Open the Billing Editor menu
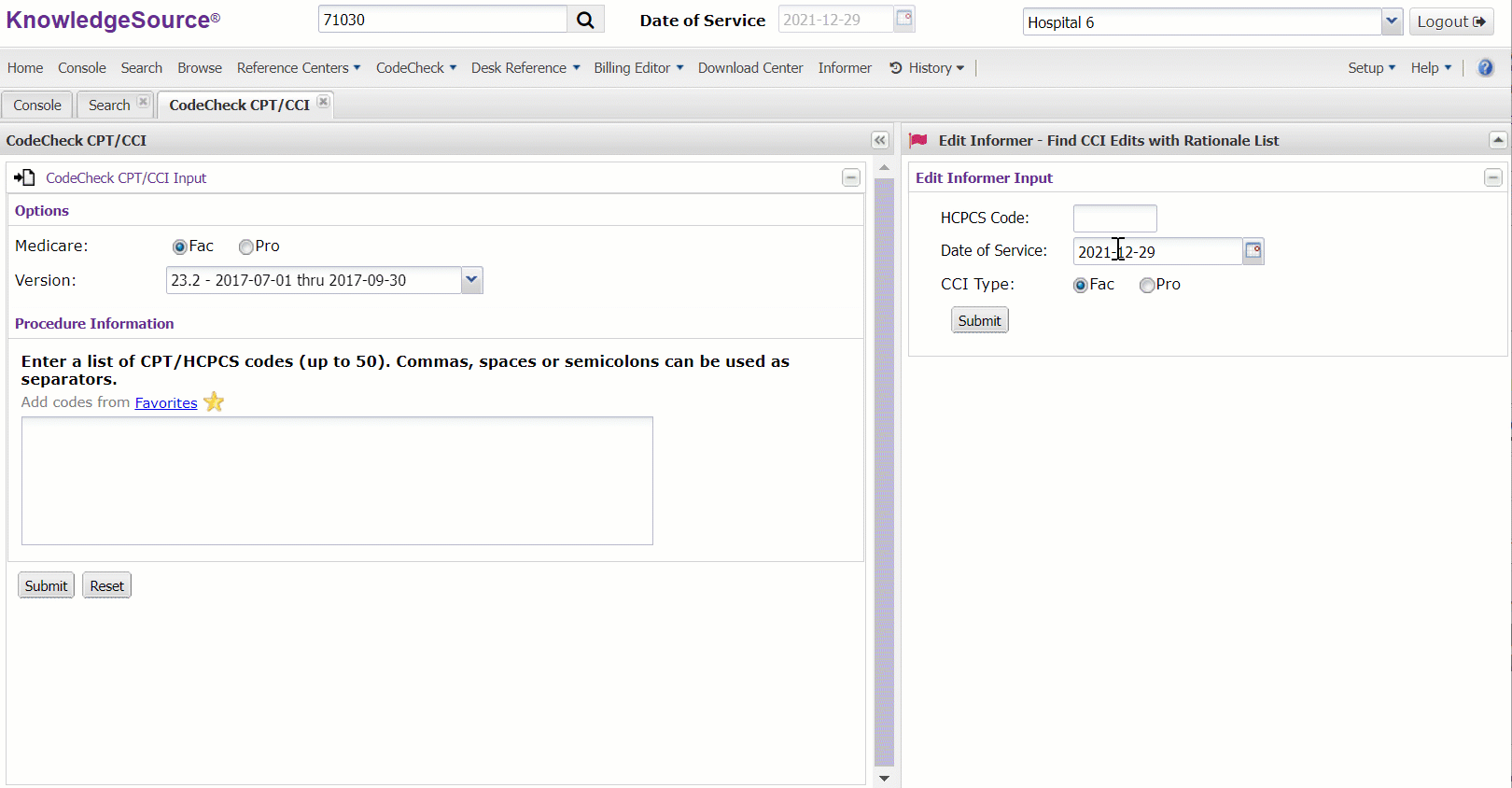Image resolution: width=1512 pixels, height=788 pixels. pyautogui.click(x=638, y=67)
